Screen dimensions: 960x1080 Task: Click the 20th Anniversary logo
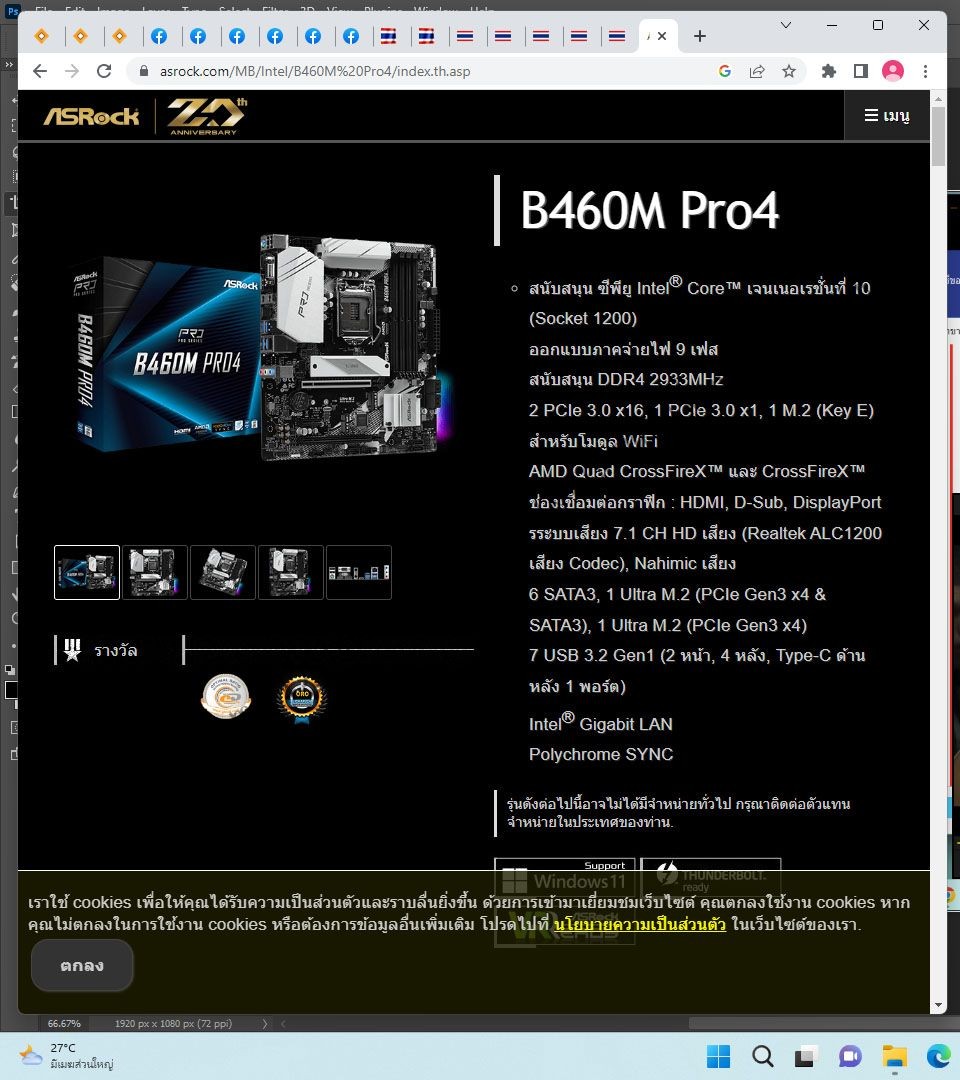pyautogui.click(x=206, y=116)
